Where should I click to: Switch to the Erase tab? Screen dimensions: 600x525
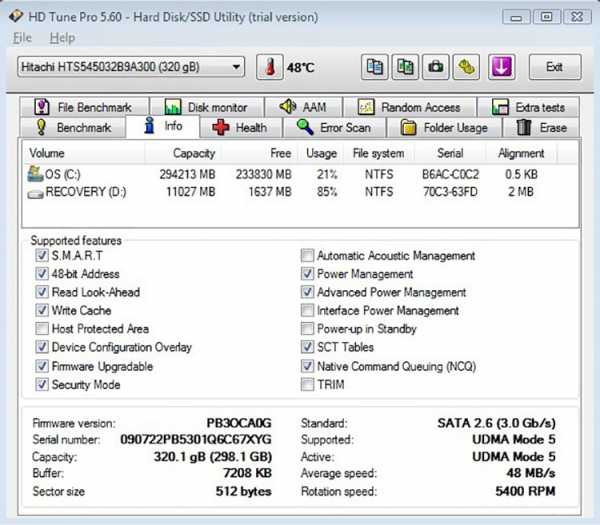541,127
